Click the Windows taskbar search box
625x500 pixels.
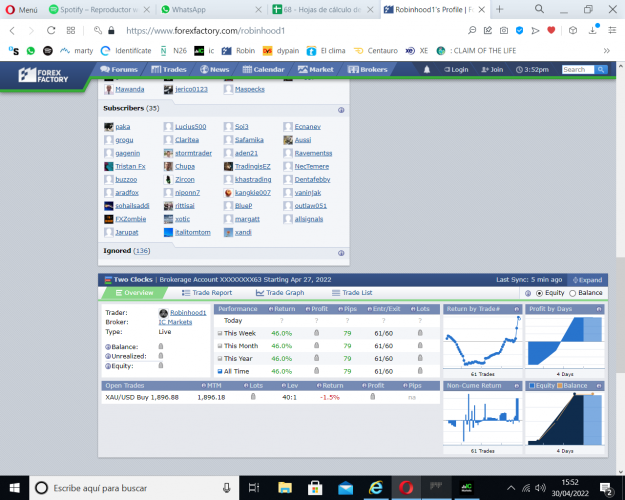tap(134, 488)
